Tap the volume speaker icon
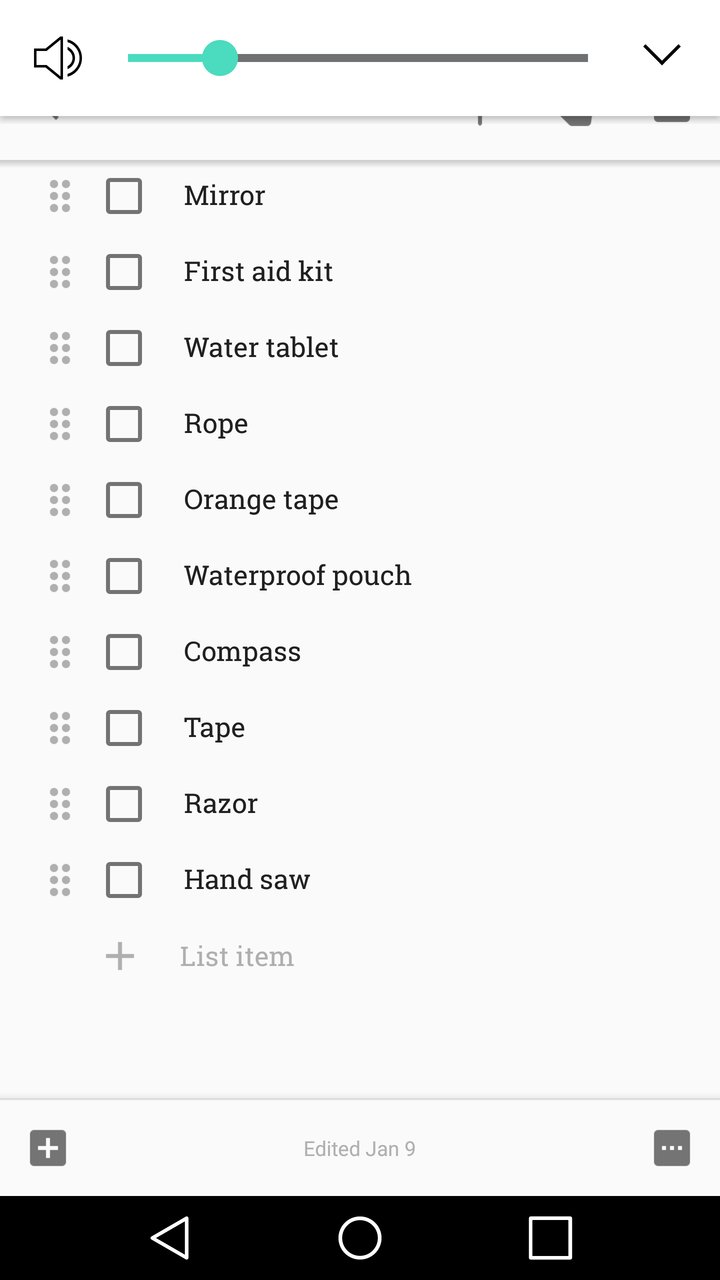The width and height of the screenshot is (720, 1280). [57, 58]
